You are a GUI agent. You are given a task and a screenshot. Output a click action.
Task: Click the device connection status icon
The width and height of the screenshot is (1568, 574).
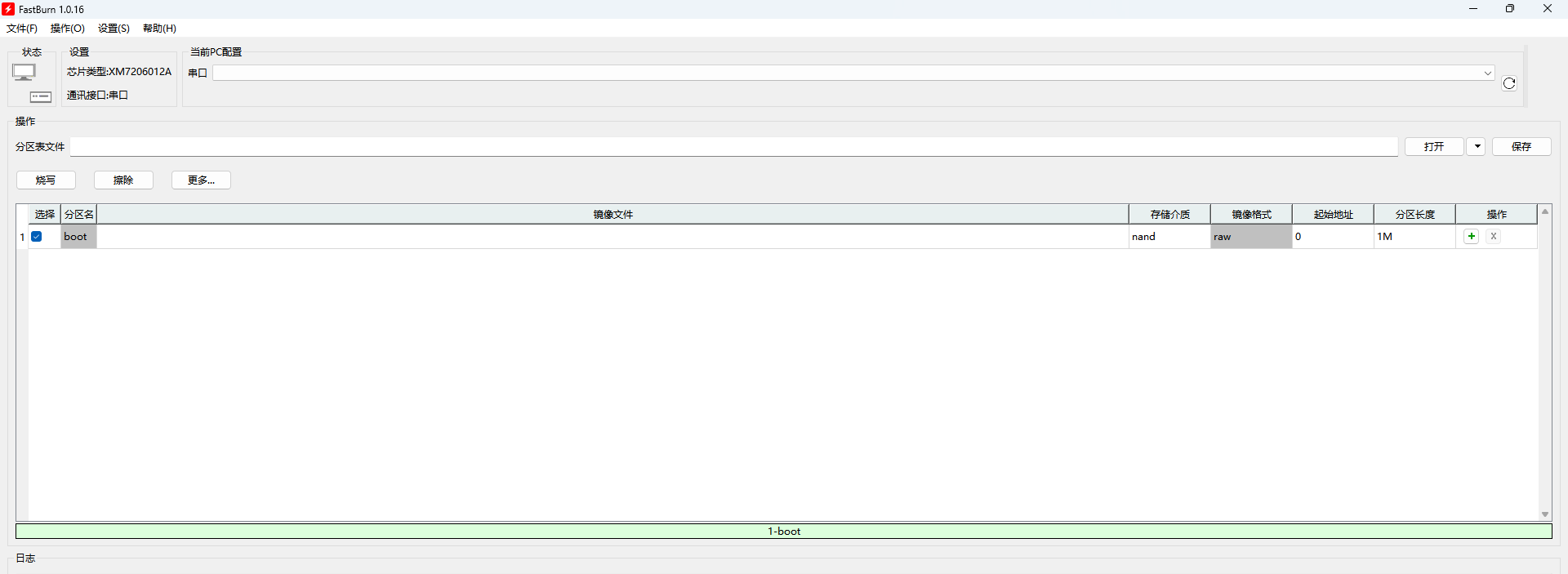(x=41, y=97)
